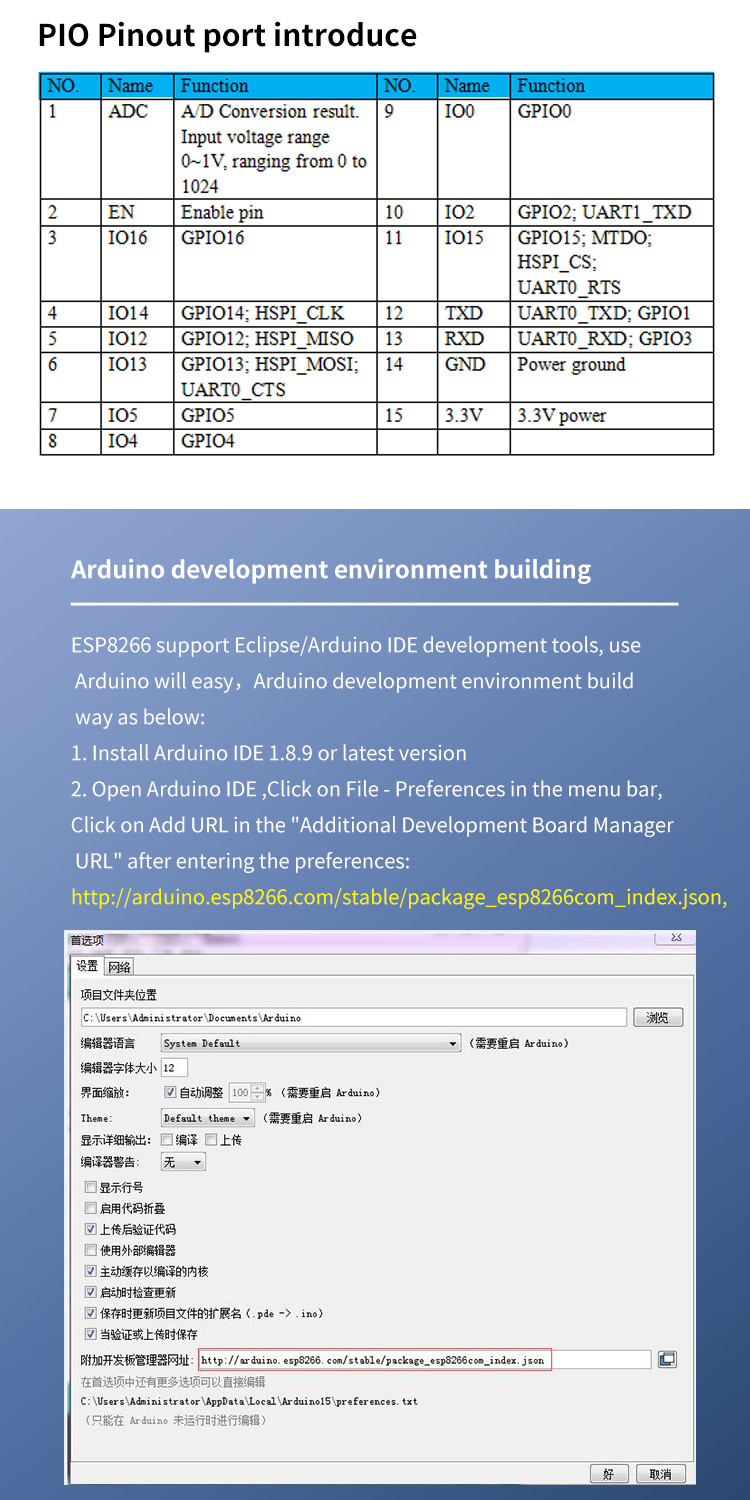The image size is (750, 1500).
Task: Click the 好 OK button
Action: [609, 1474]
